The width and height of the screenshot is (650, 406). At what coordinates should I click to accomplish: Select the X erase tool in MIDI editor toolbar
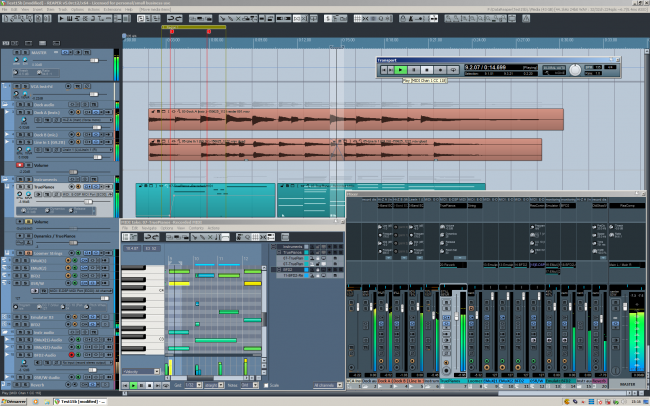pyautogui.click(x=210, y=237)
